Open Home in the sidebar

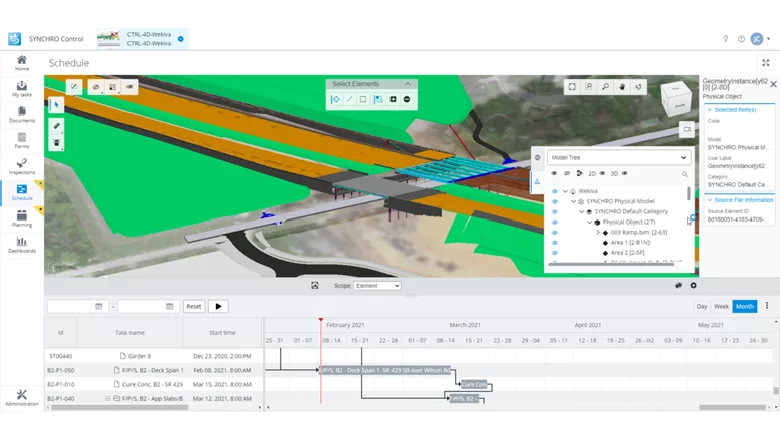click(21, 63)
